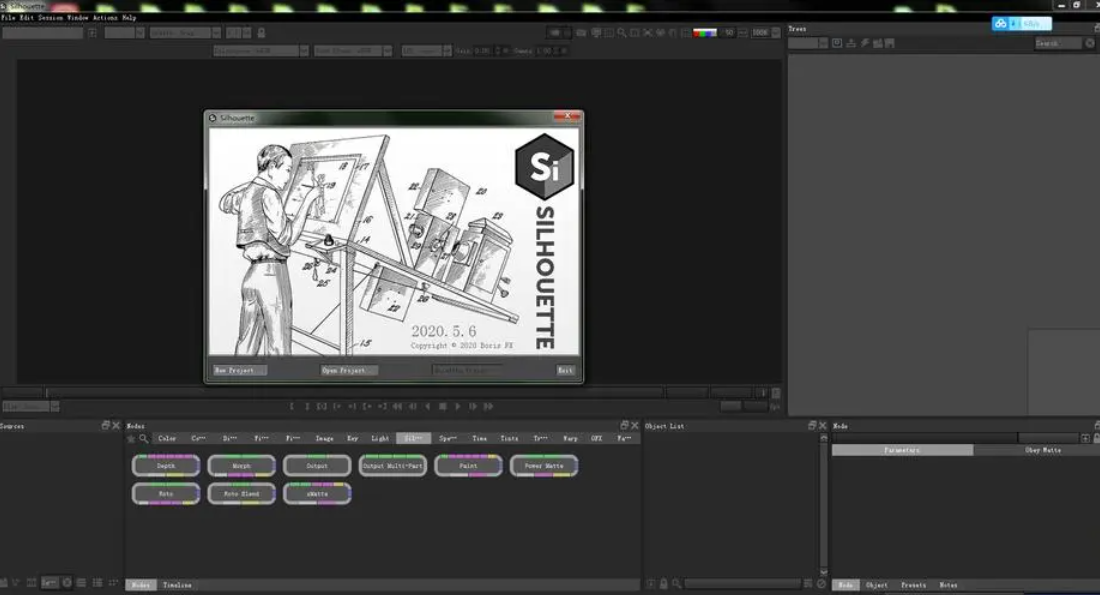Close the Silhouette splash dialog
Screen dimensions: 1100x595
[567, 116]
